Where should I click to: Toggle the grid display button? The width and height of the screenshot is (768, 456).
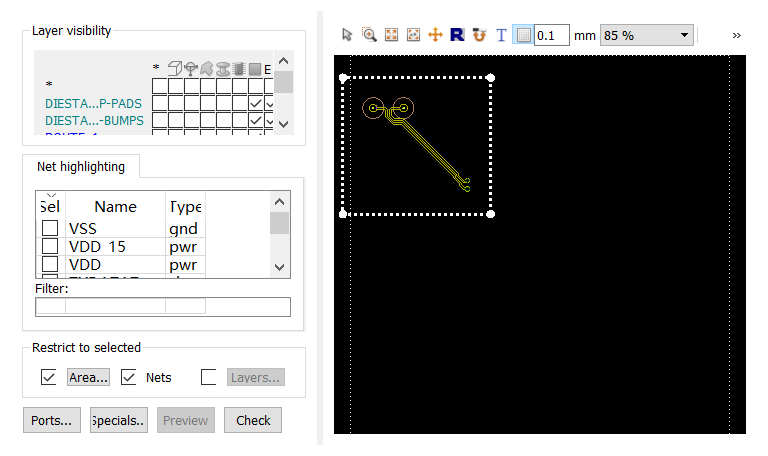523,35
